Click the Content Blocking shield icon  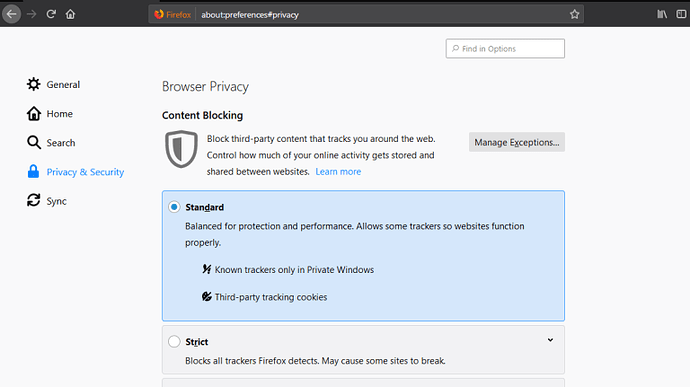click(181, 149)
